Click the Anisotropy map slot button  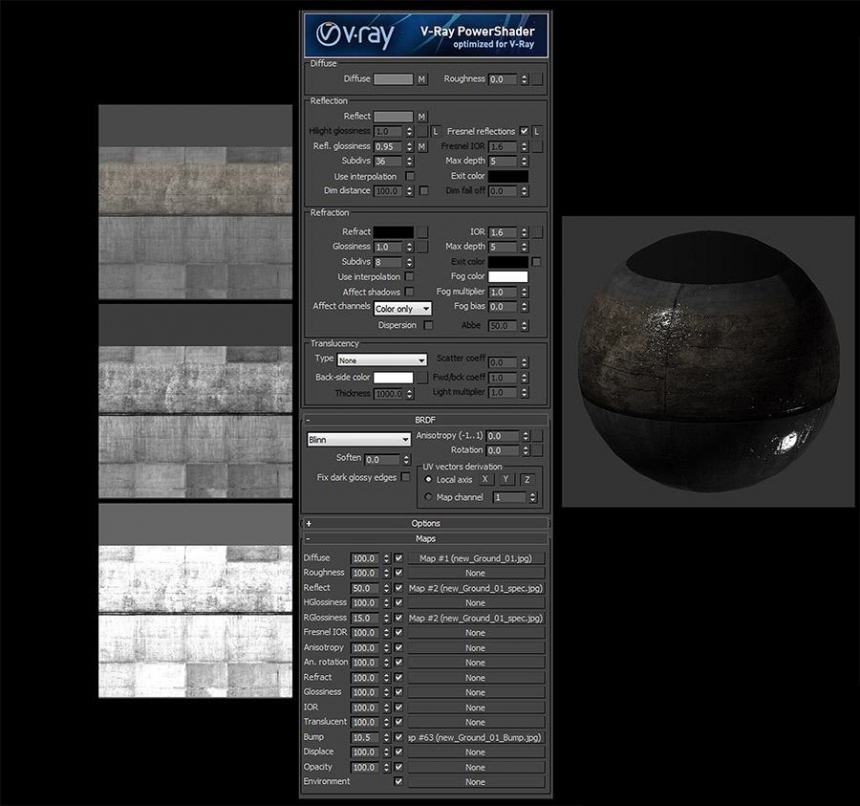point(538,436)
